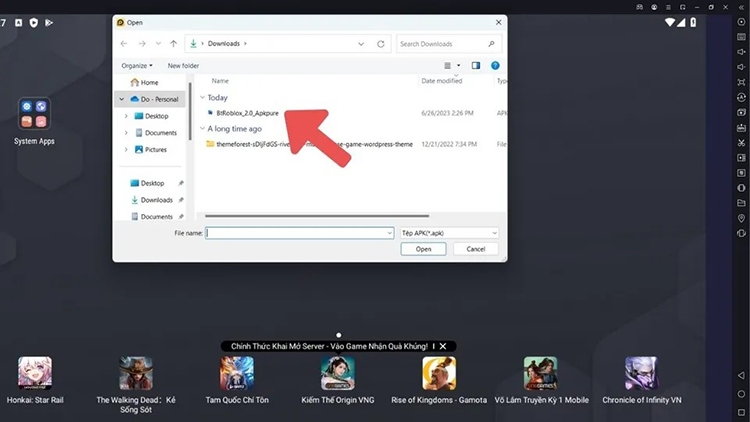Open the Organize dropdown menu
The height and width of the screenshot is (422, 750).
pyautogui.click(x=137, y=66)
